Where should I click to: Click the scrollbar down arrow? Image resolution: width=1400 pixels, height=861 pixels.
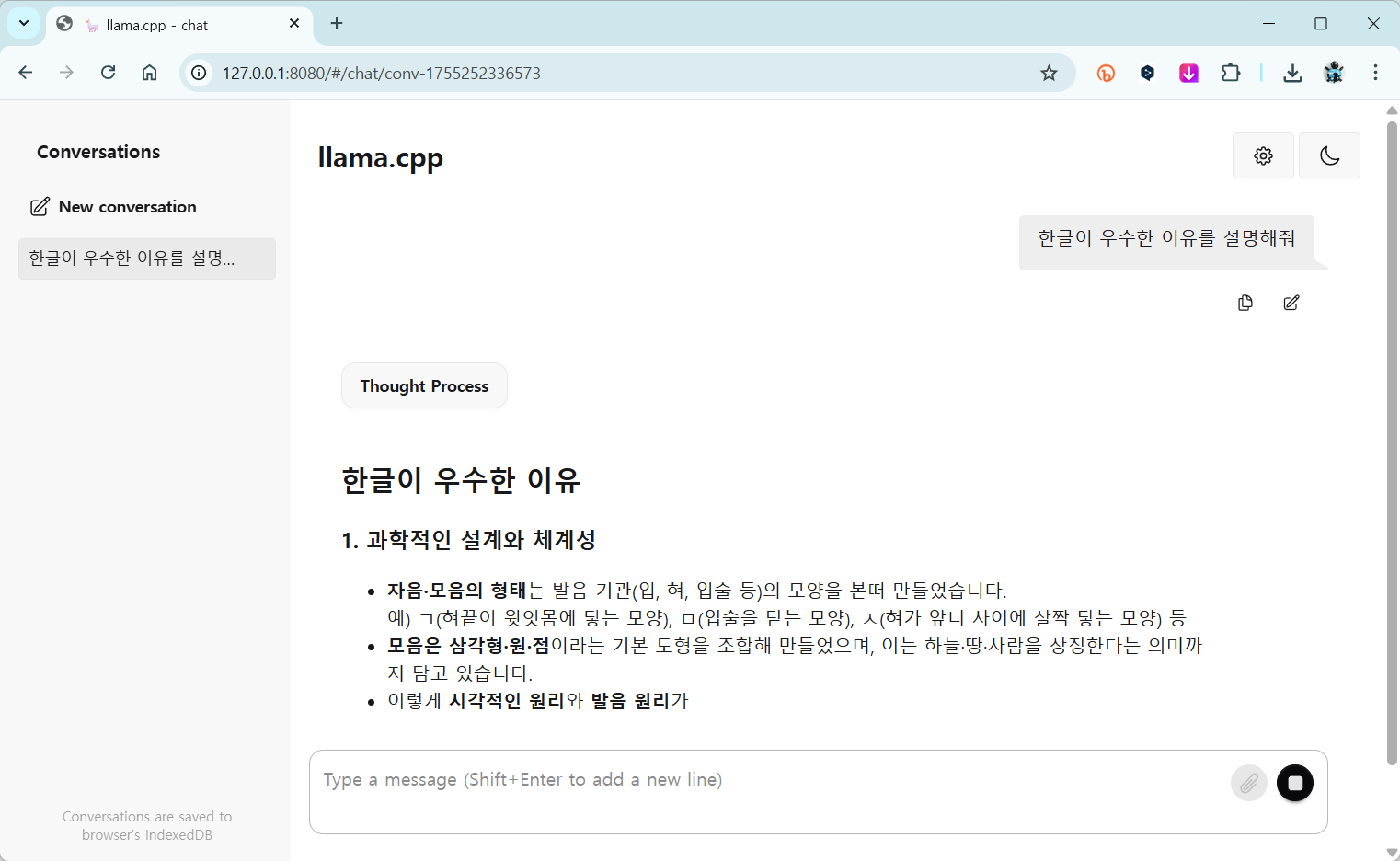pyautogui.click(x=1392, y=853)
